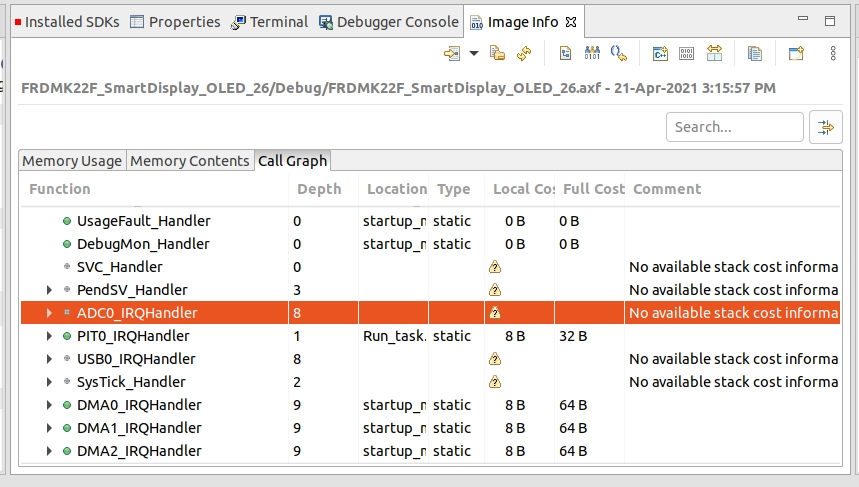Image resolution: width=859 pixels, height=487 pixels.
Task: Click the C++ icon in the toolbar
Action: 660,53
